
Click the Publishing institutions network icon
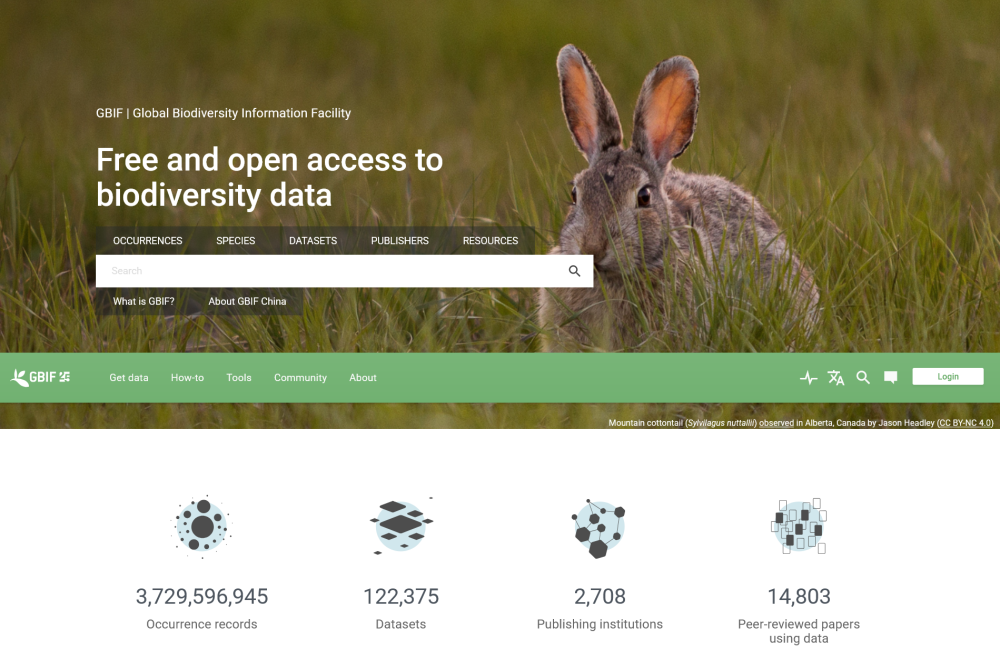598,528
